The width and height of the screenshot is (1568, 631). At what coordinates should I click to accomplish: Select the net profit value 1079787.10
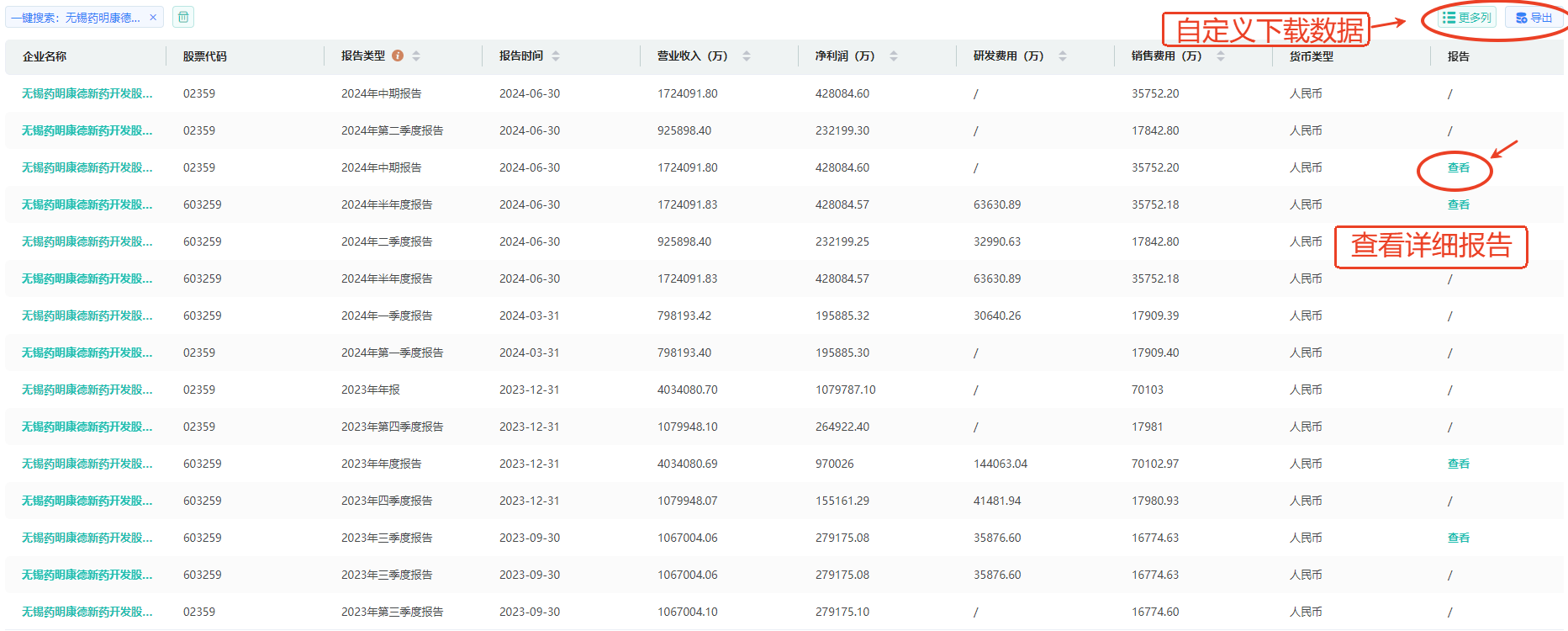(x=846, y=390)
